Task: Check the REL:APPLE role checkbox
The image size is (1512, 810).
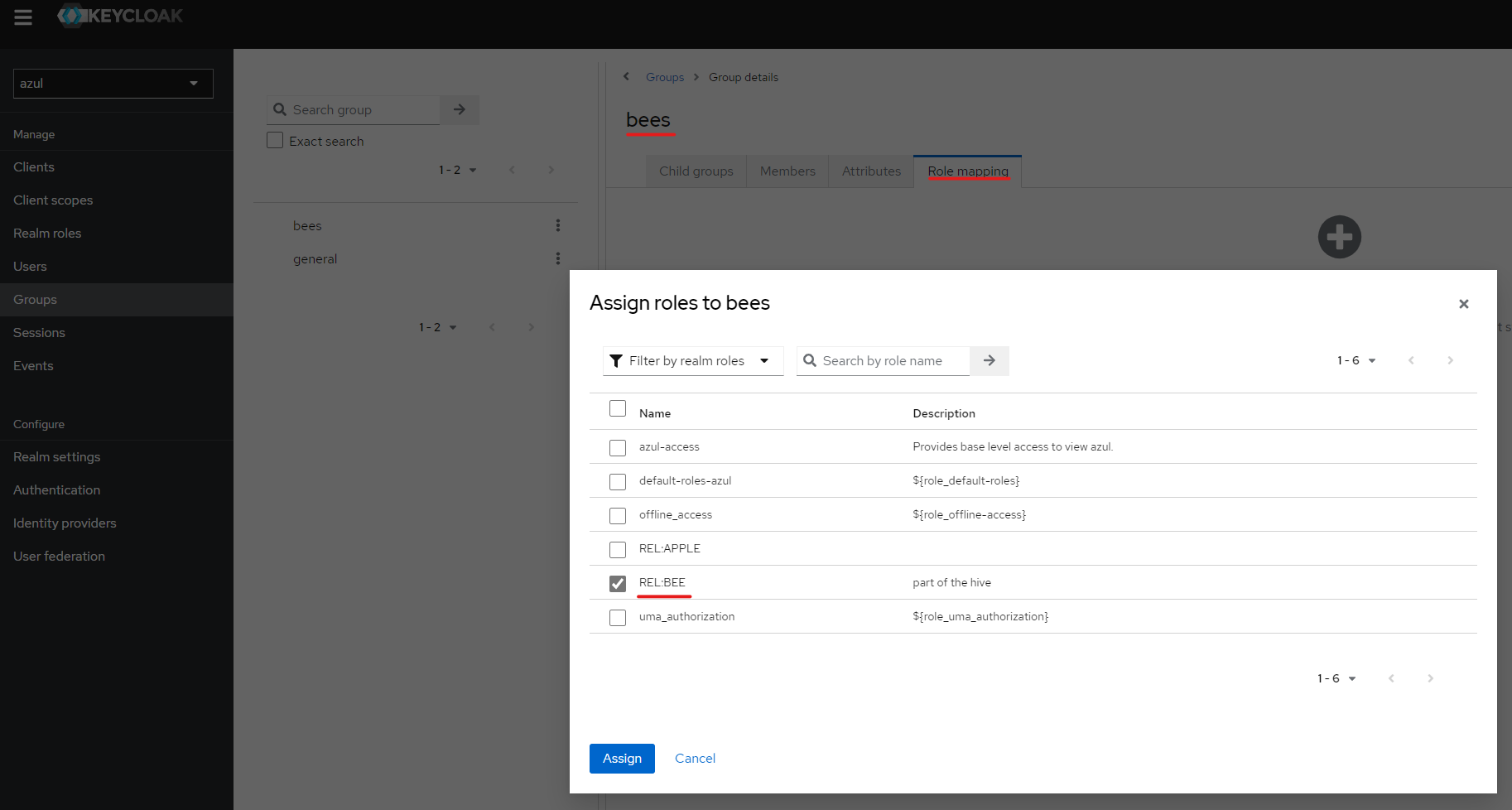Action: tap(617, 549)
